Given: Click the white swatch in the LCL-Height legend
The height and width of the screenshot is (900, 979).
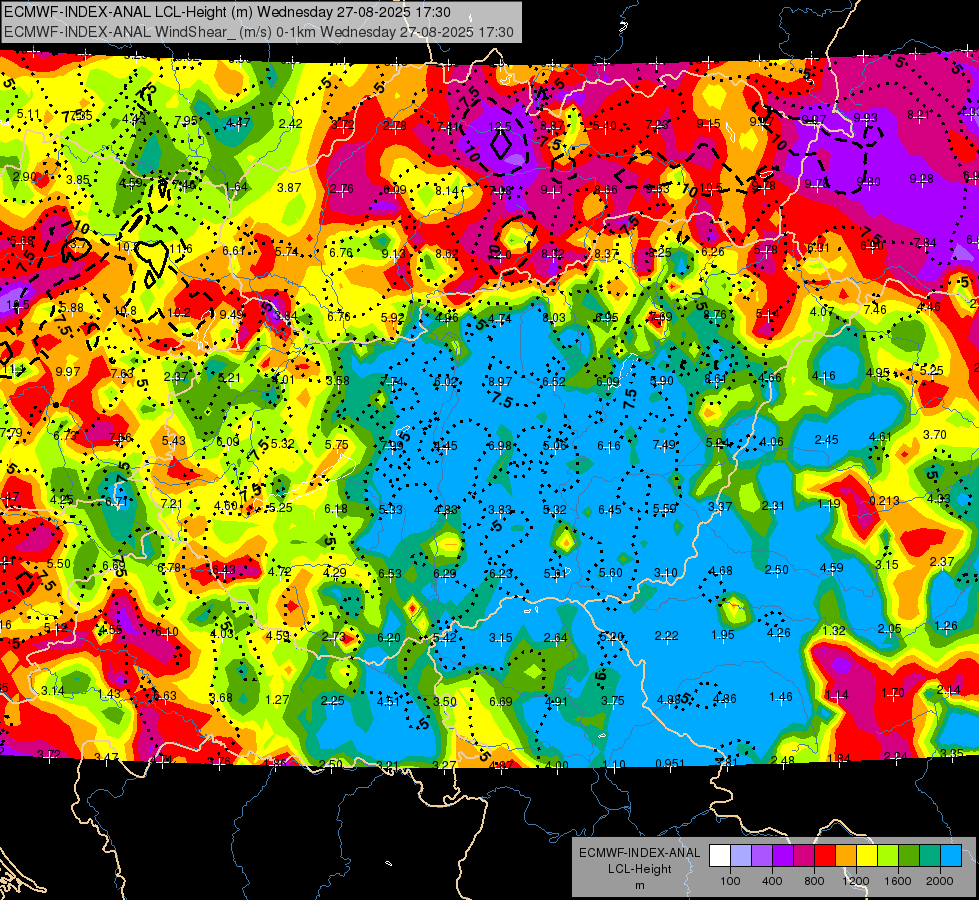Looking at the screenshot, I should coord(720,856).
